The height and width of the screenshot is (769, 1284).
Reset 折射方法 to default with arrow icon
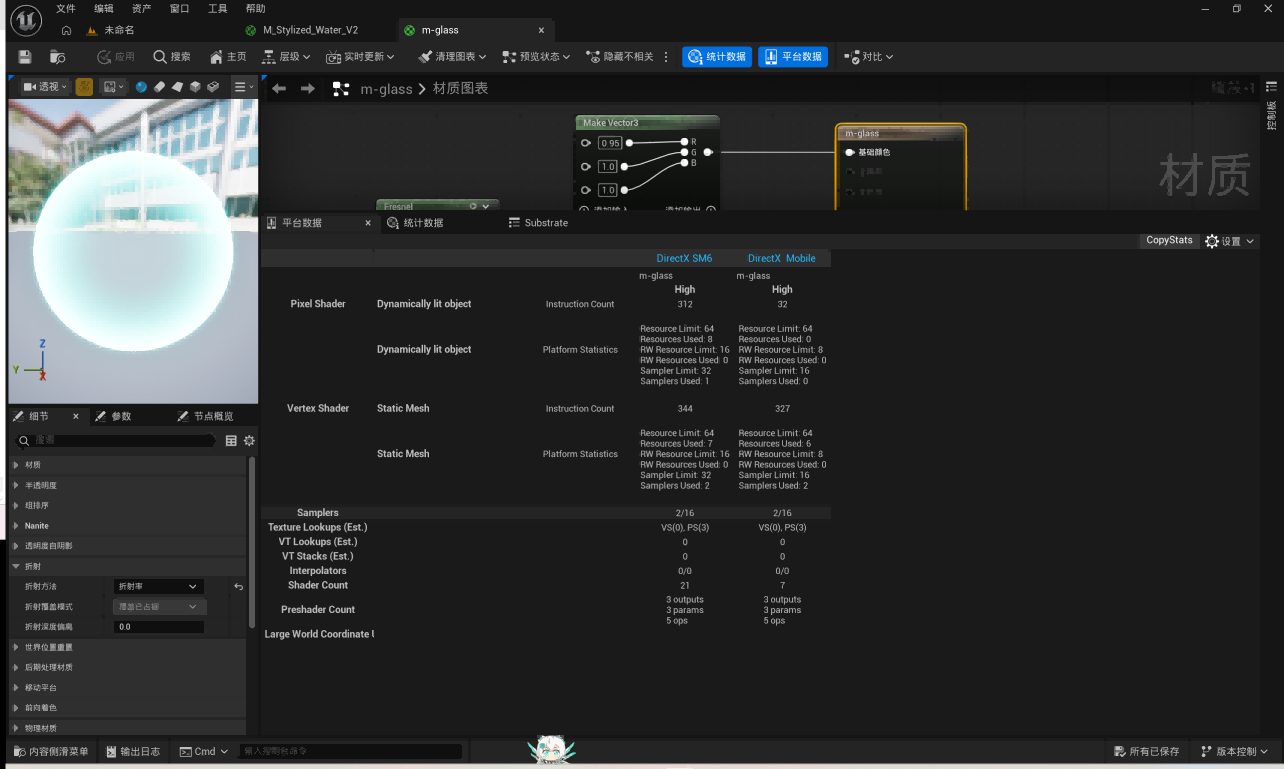238,587
